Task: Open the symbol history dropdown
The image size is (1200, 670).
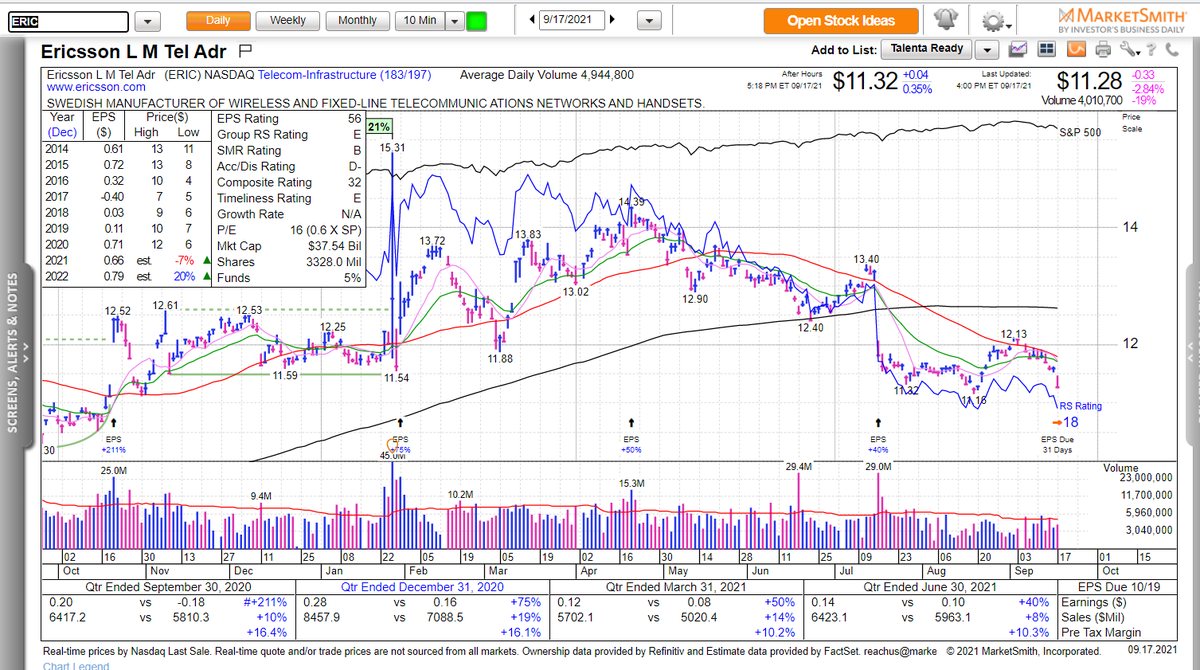Action: pyautogui.click(x=147, y=21)
